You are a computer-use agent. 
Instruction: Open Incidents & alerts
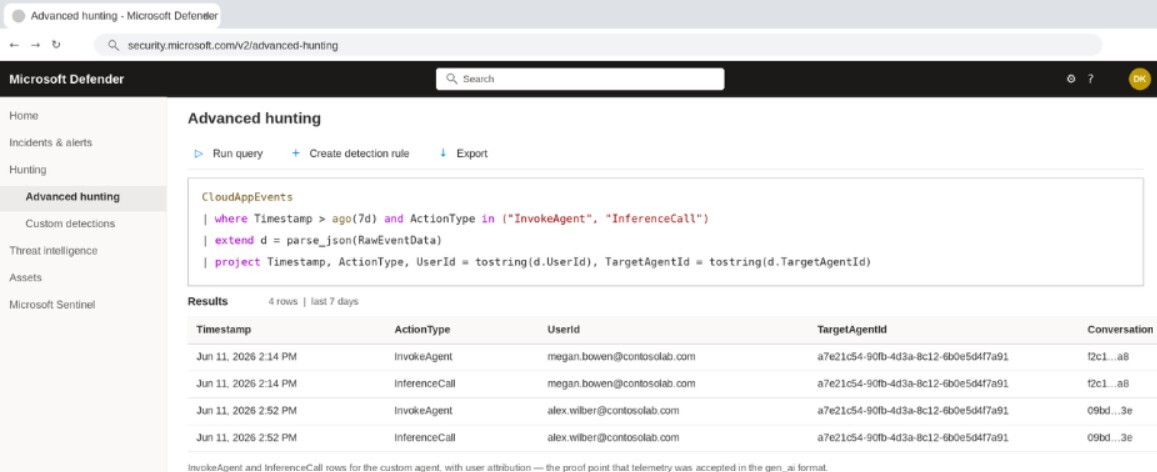tap(51, 142)
